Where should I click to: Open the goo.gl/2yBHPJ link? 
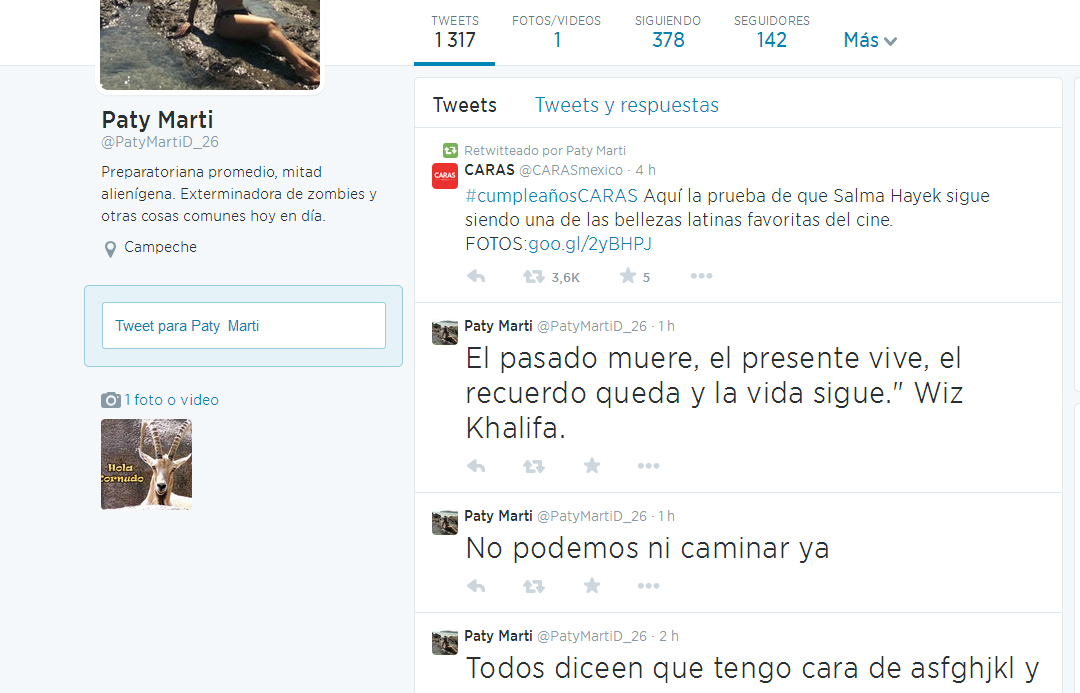[590, 244]
